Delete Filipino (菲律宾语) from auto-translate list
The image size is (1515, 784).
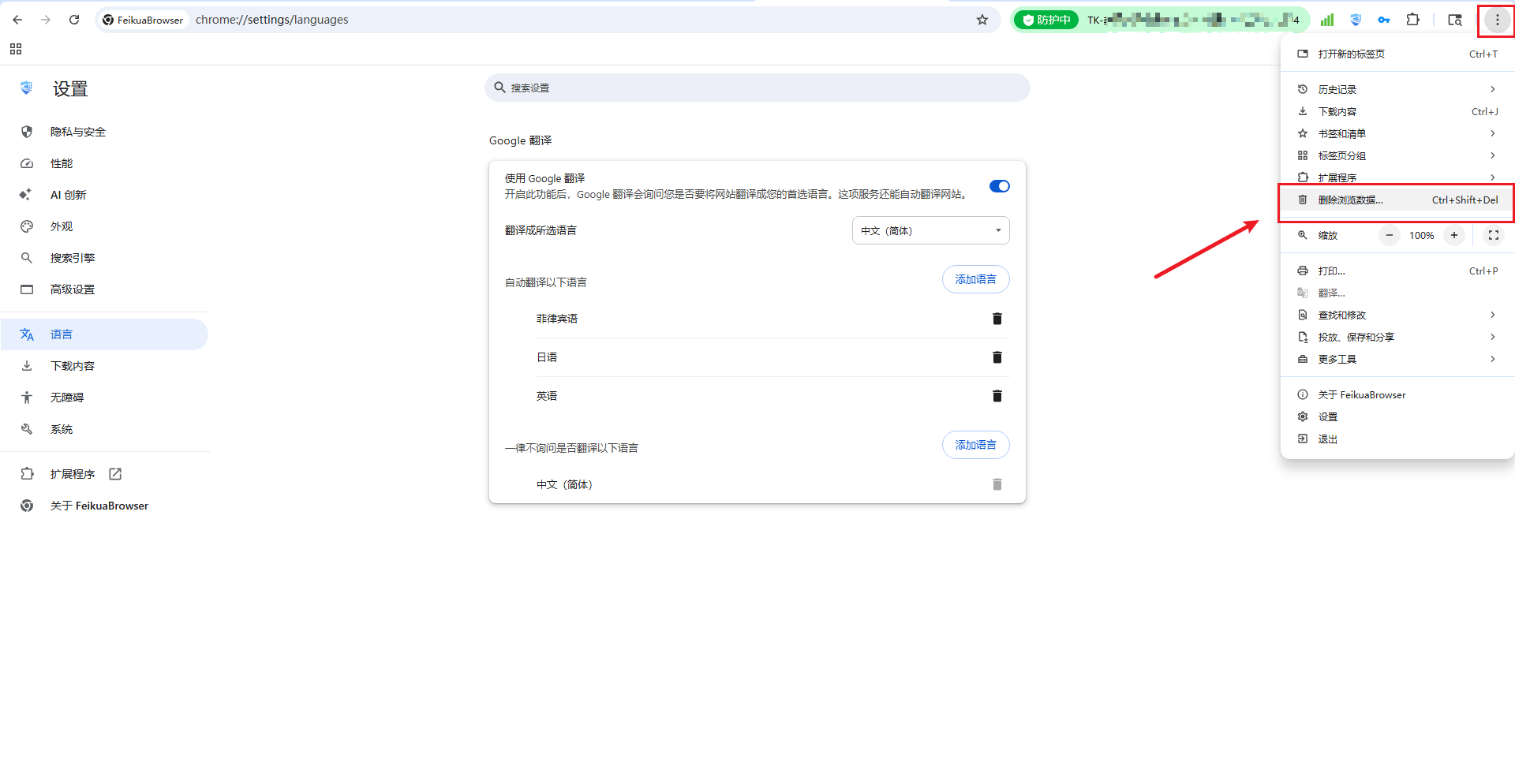tap(997, 319)
